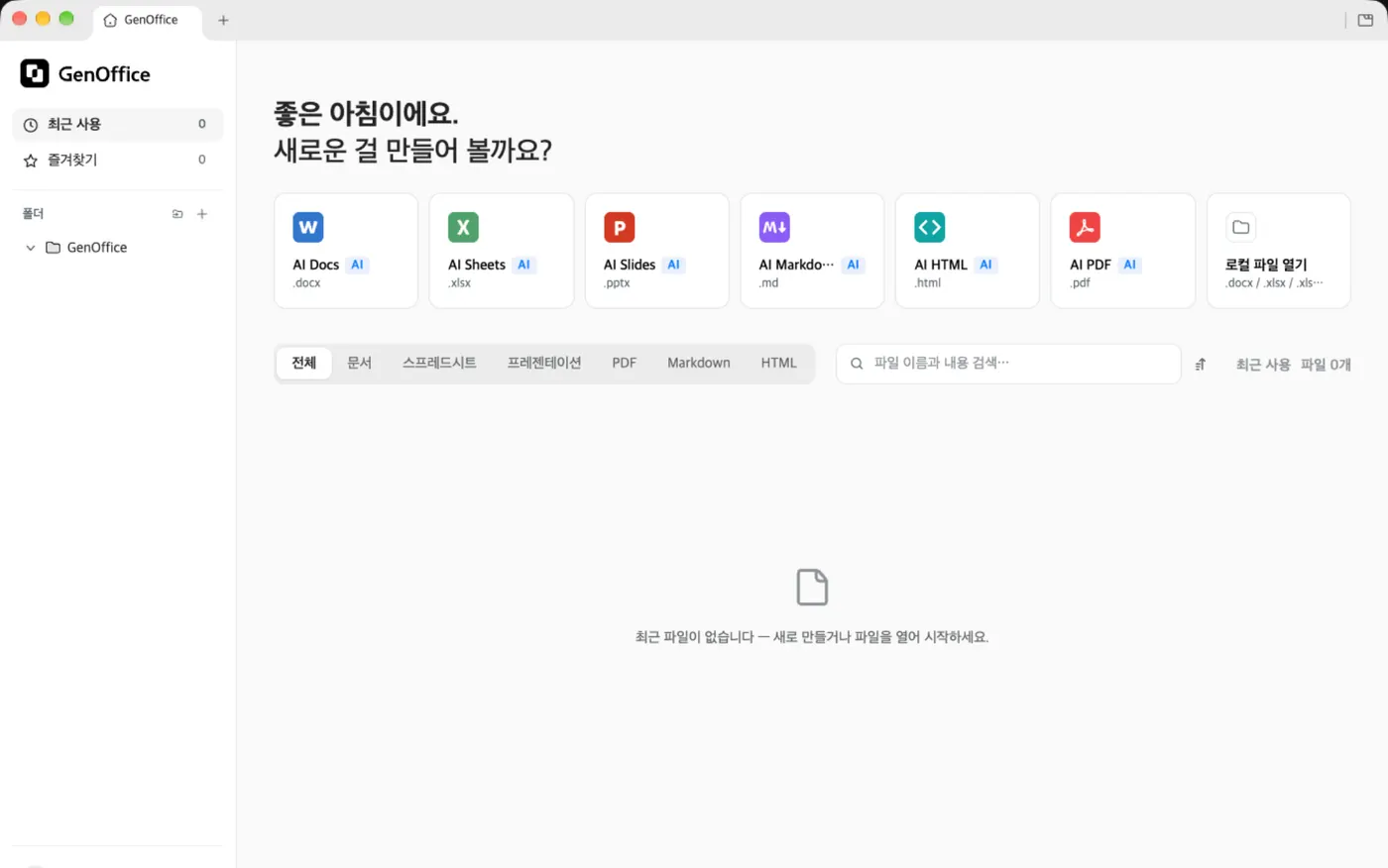Open a new tab with the plus button
The height and width of the screenshot is (868, 1388).
click(223, 20)
